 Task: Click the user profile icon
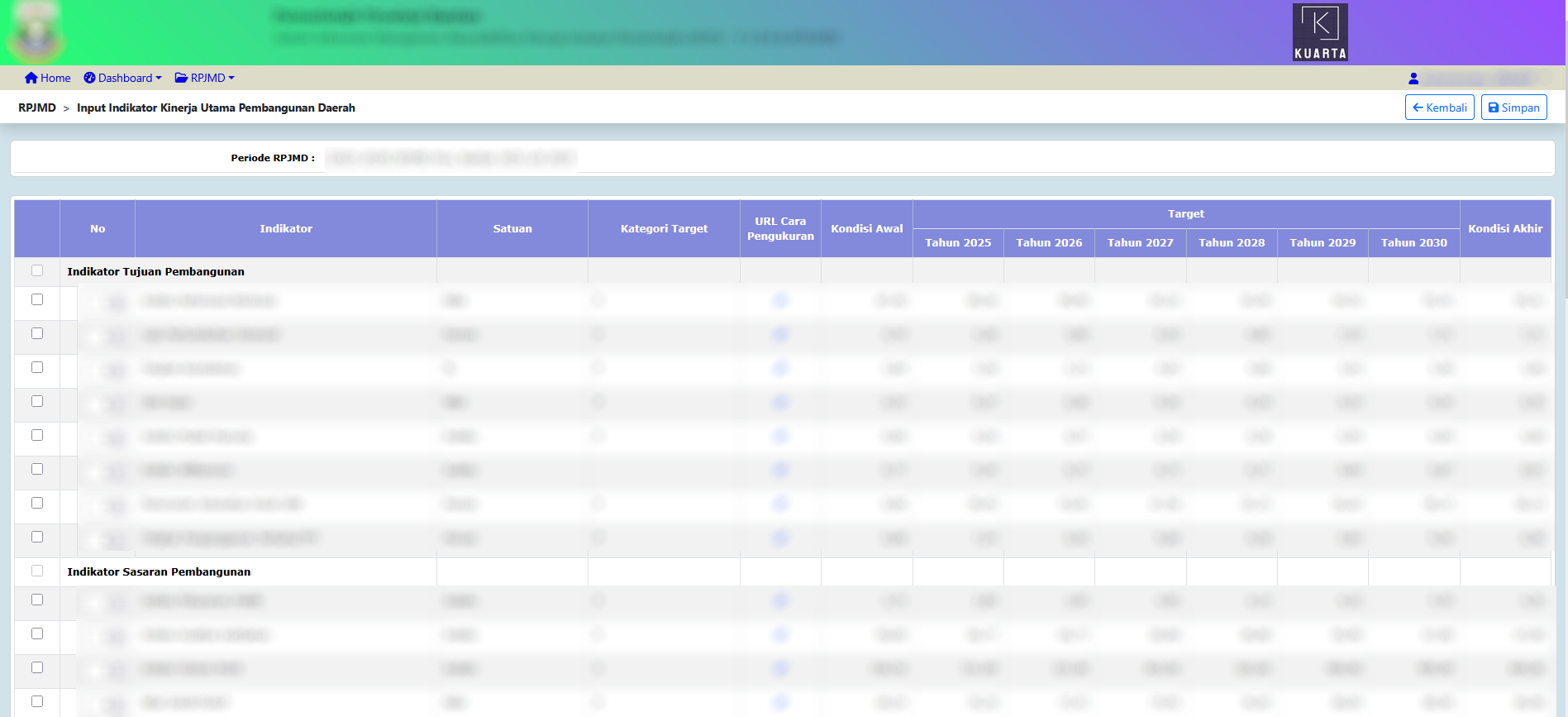(x=1413, y=79)
